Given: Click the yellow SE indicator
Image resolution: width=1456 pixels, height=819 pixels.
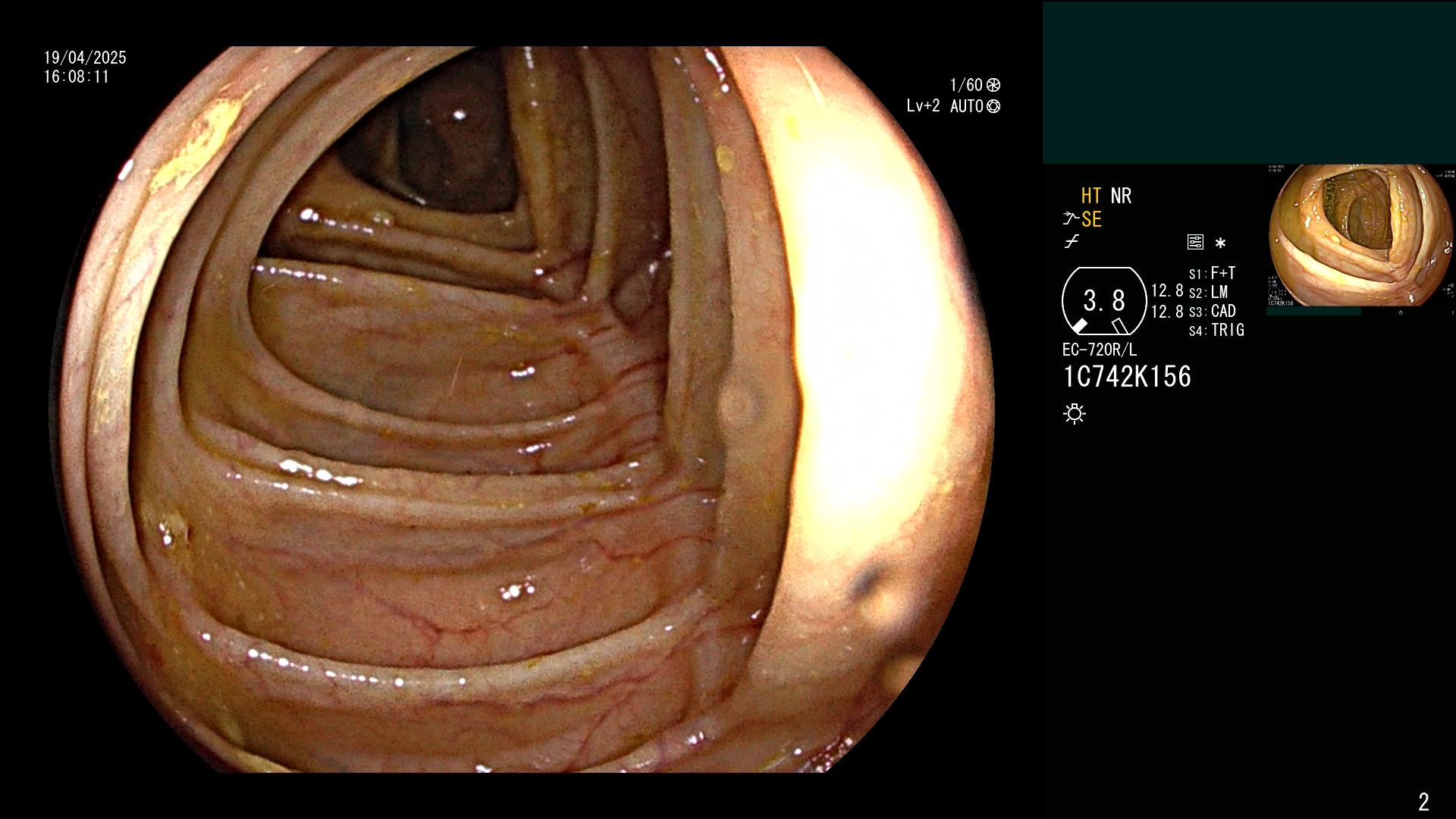Looking at the screenshot, I should 1091,219.
